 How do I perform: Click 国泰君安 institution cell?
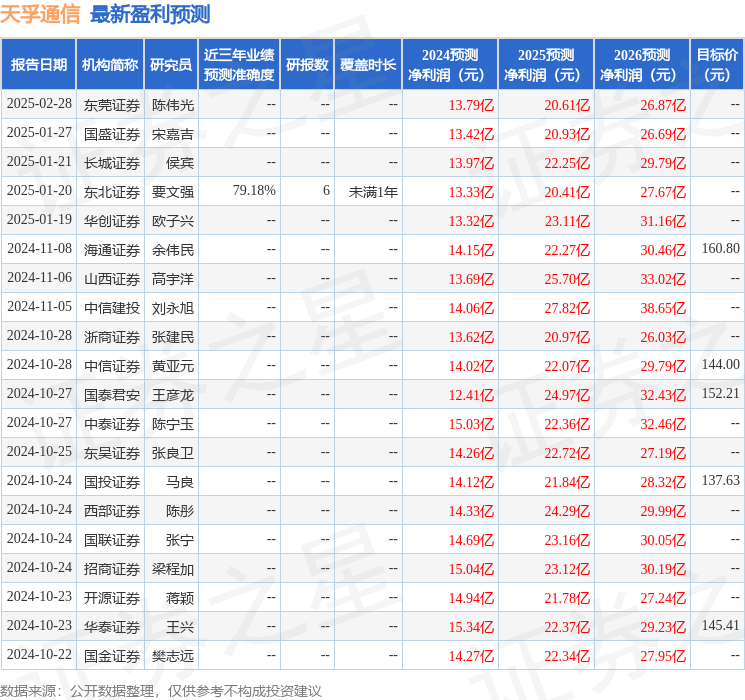112,395
